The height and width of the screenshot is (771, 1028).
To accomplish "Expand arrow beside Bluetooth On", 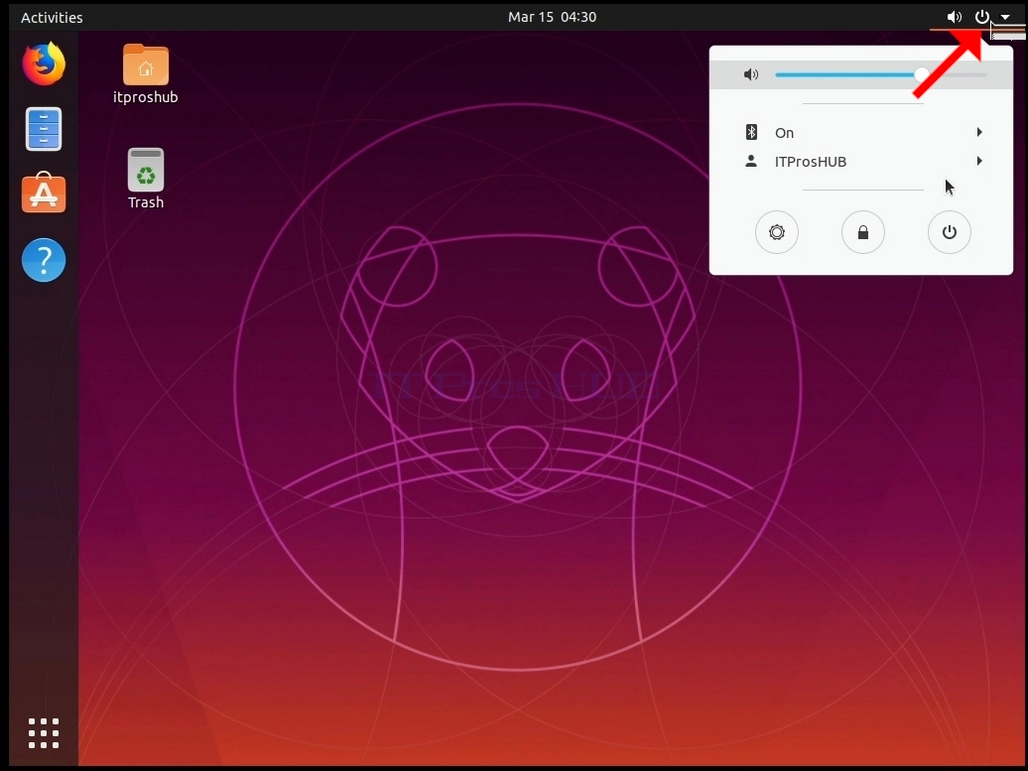I will pos(979,132).
